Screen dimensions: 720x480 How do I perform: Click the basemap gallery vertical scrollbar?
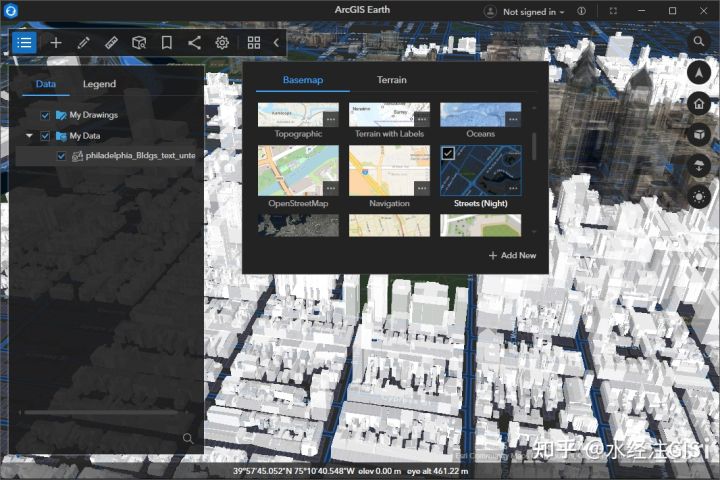pyautogui.click(x=534, y=147)
